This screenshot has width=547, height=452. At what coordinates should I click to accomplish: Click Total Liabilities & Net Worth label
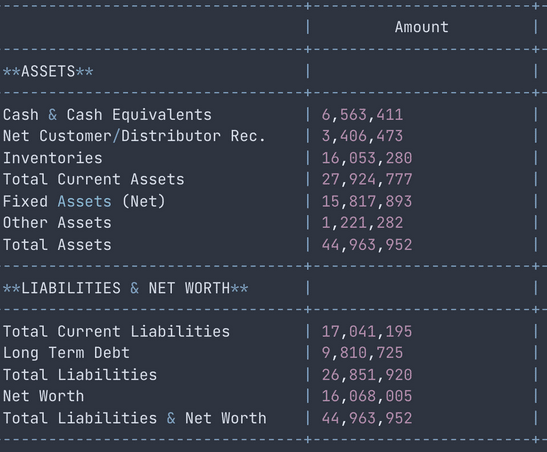click(135, 418)
